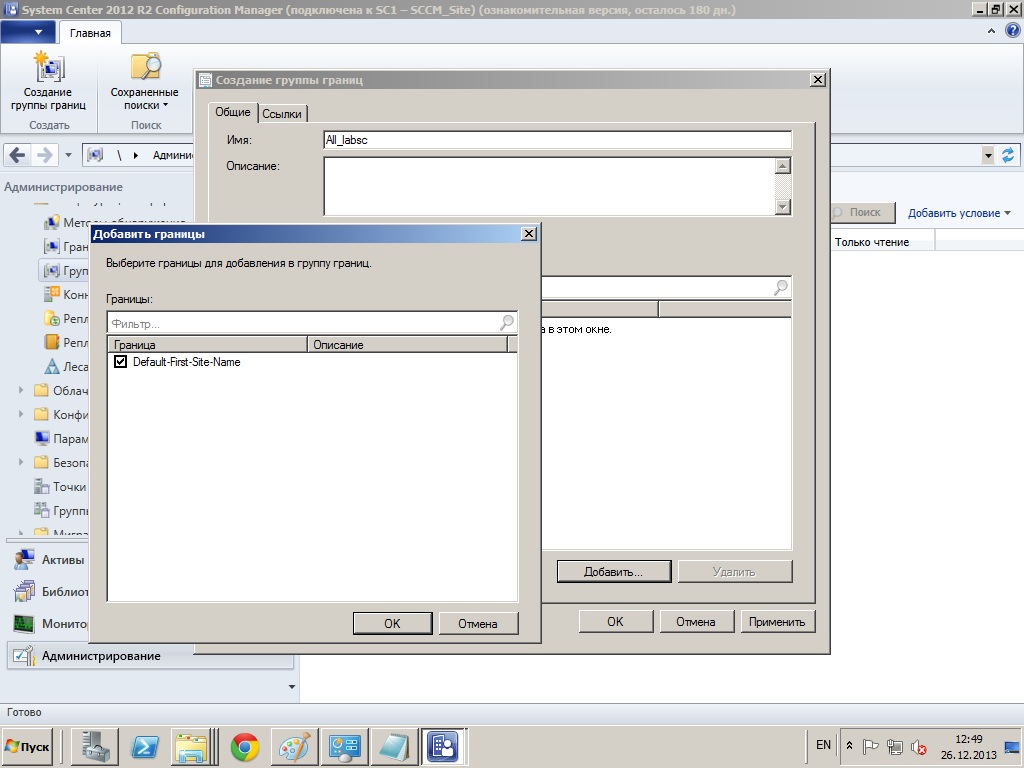Click OK in Добавить границы dialog
This screenshot has height=768, width=1024.
point(392,624)
